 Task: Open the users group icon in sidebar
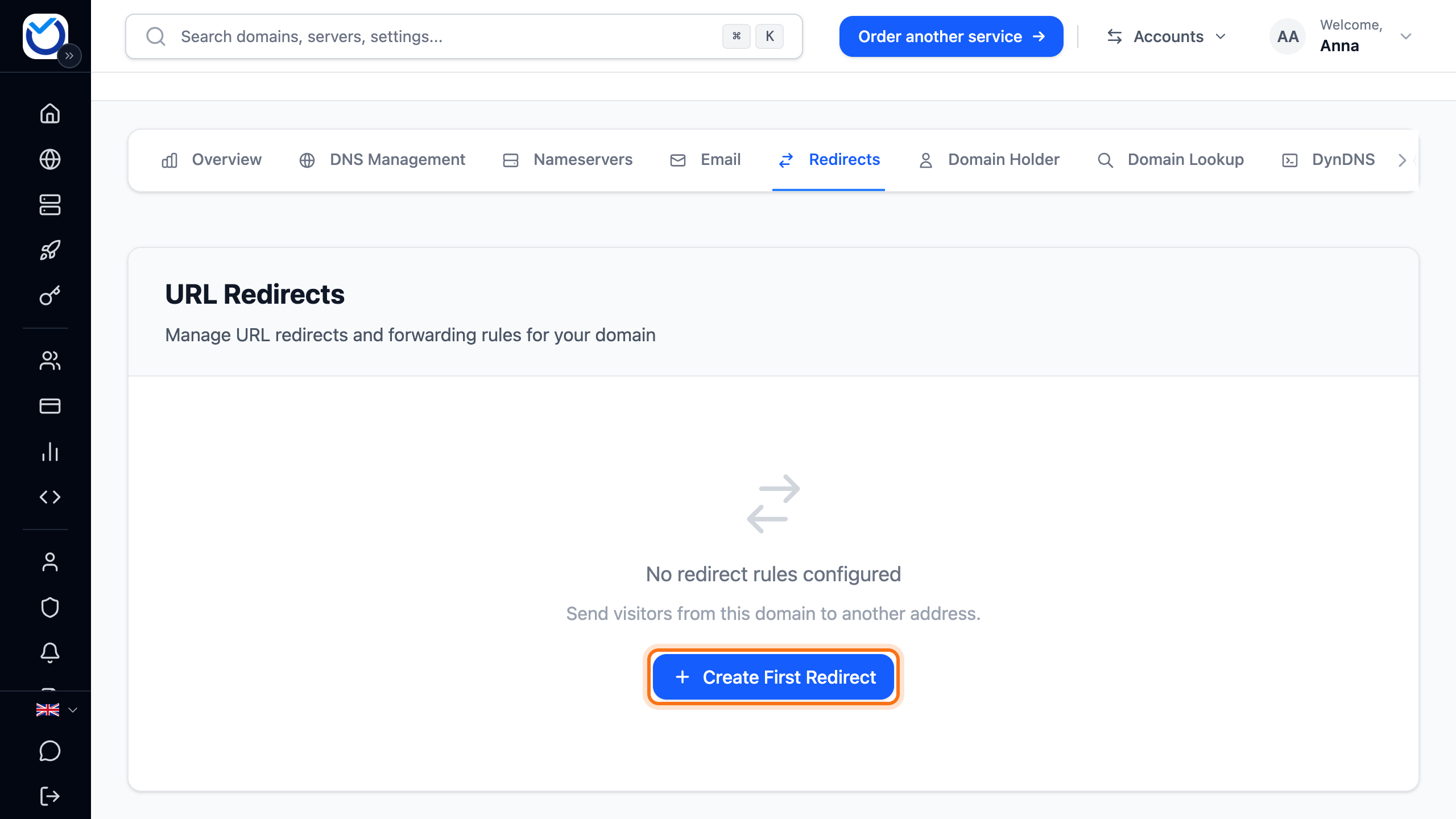click(x=50, y=361)
